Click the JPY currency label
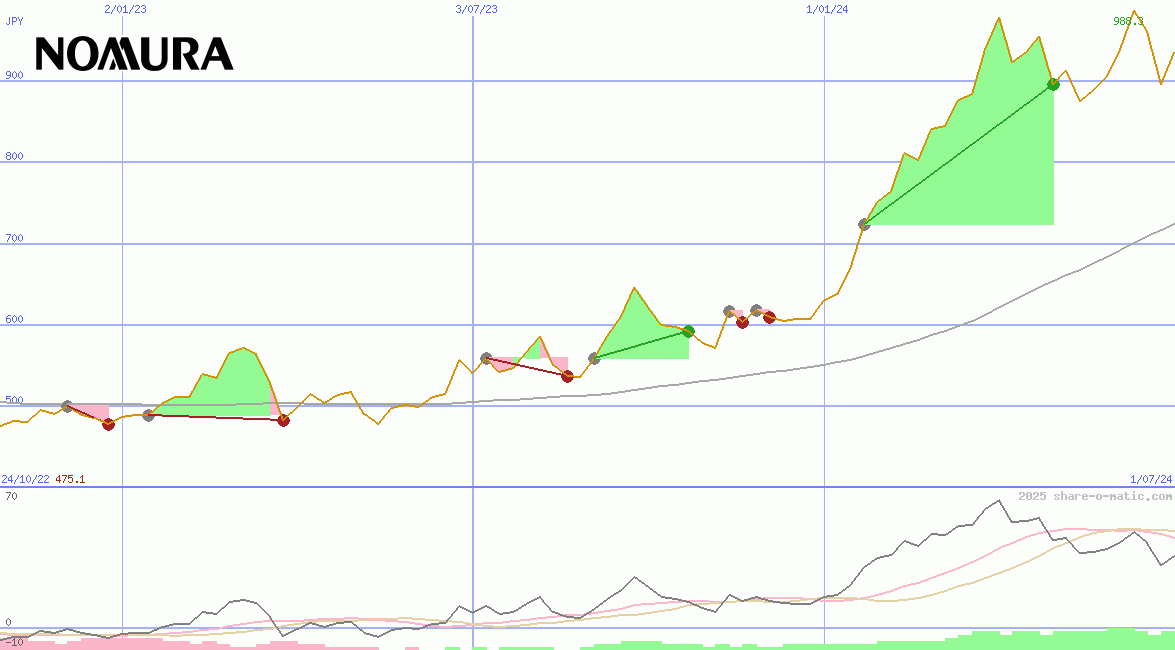Screen dimensions: 1175x650 [15, 21]
